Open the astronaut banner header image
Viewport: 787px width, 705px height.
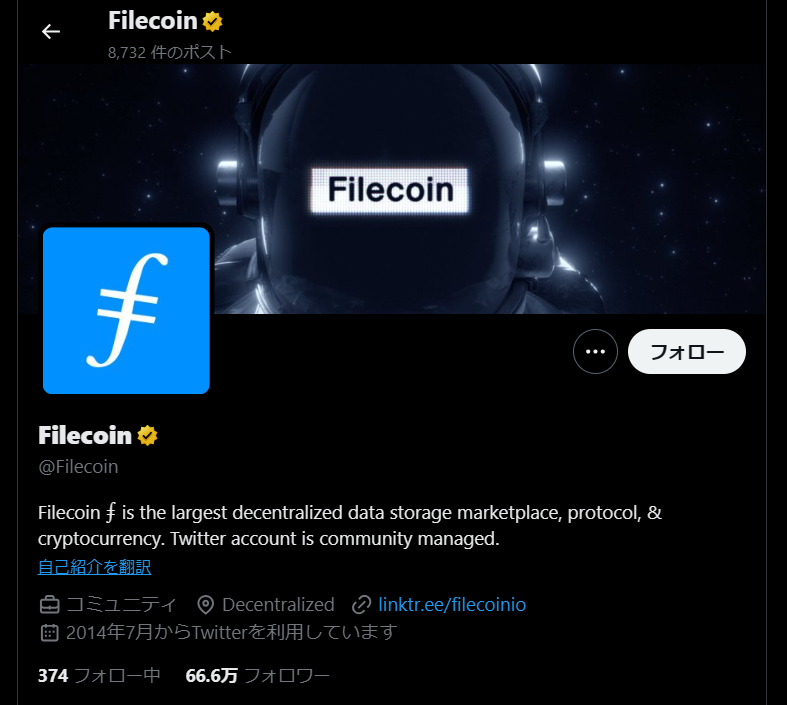pyautogui.click(x=392, y=189)
